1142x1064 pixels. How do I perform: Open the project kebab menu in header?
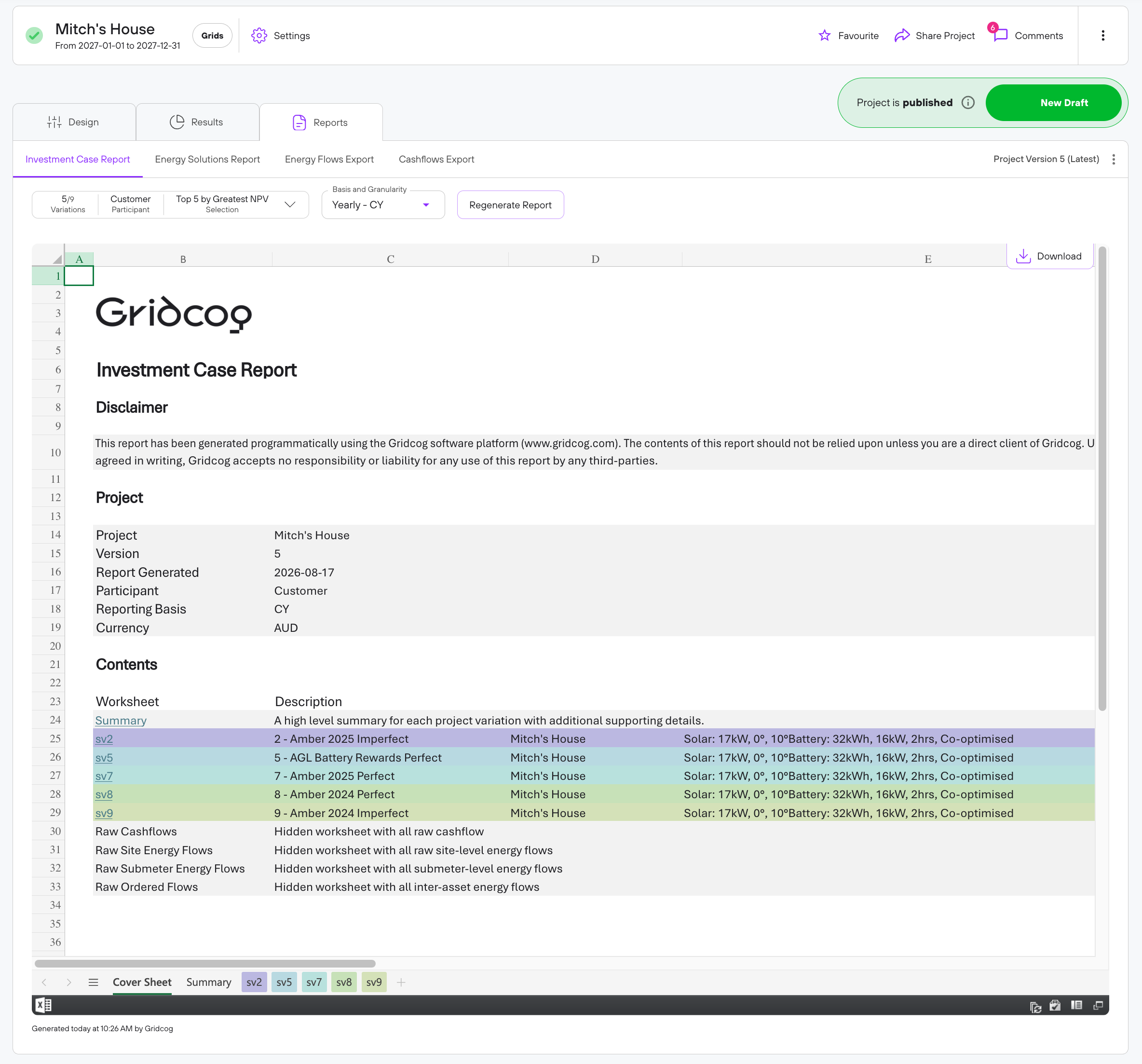click(1102, 36)
